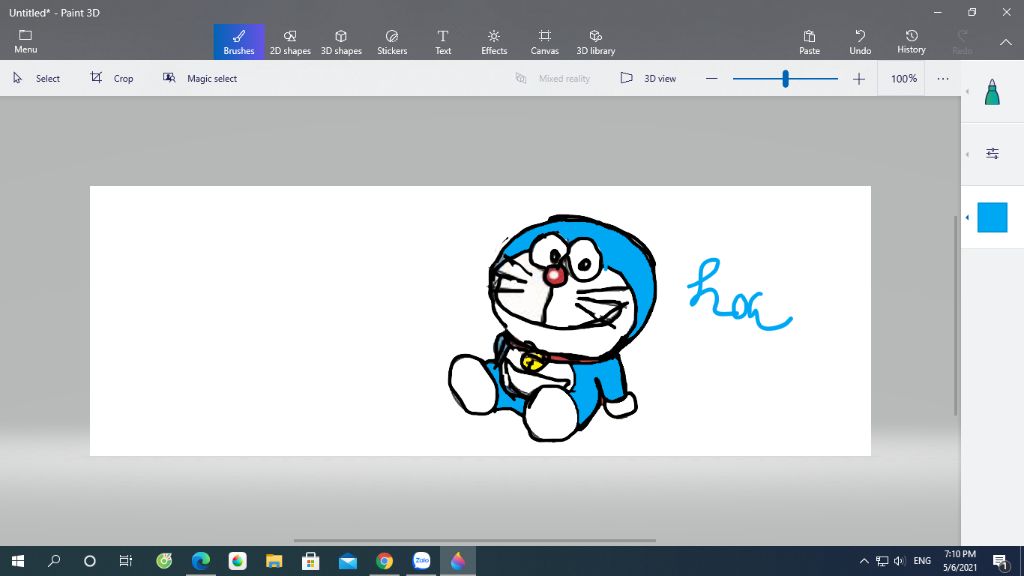Viewport: 1024px width, 576px height.
Task: Expand the arrow beside settings sliders icon
Action: click(967, 154)
